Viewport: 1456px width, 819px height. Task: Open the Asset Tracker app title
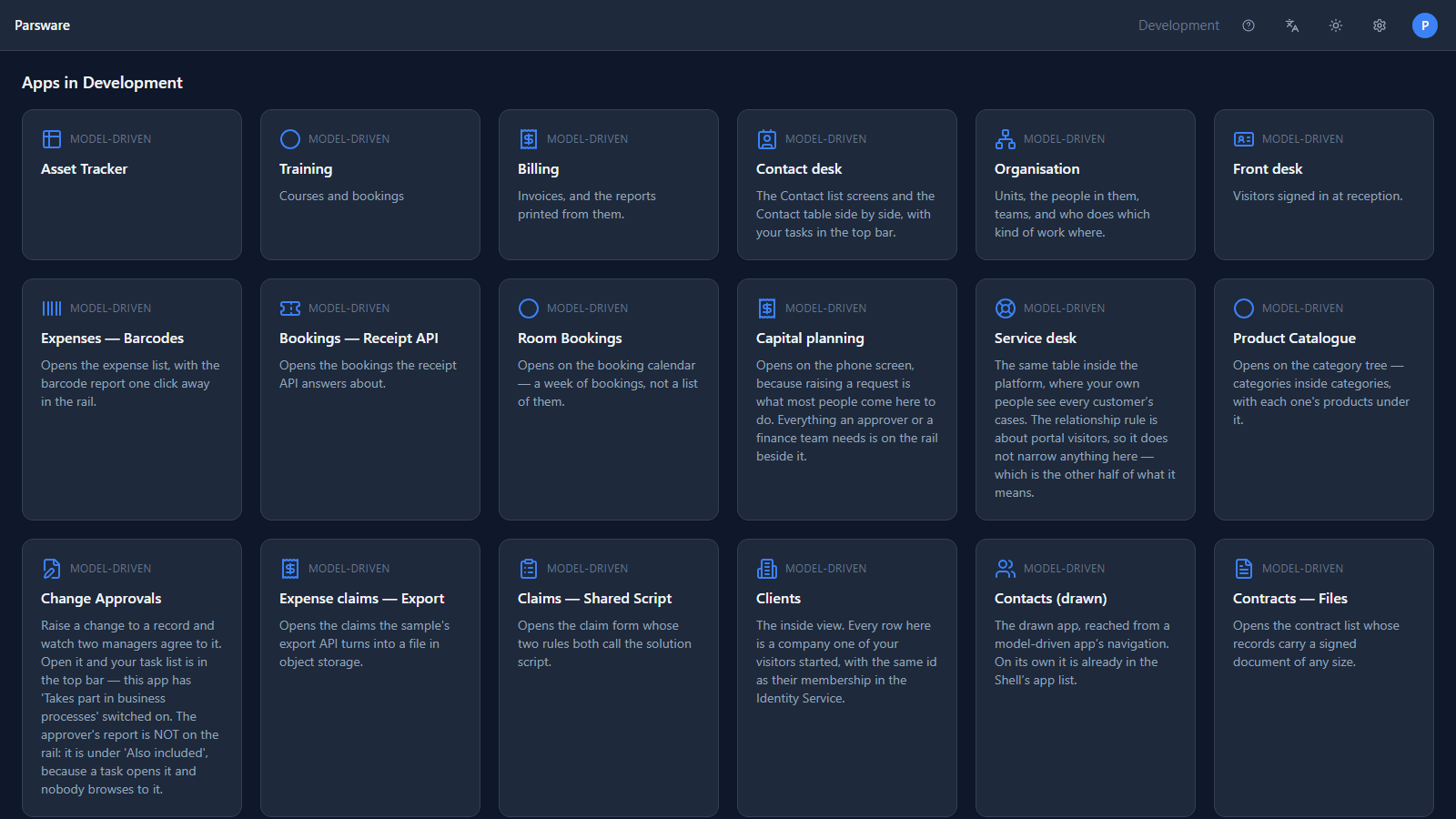84,169
